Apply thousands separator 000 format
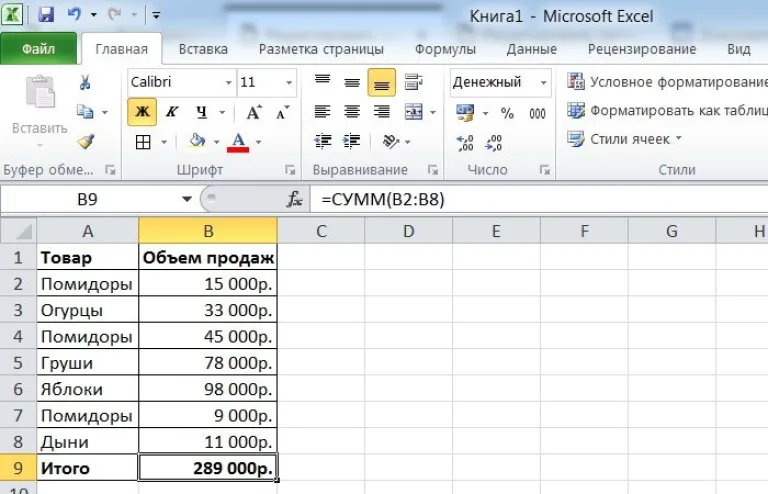This screenshot has width=768, height=494. 537,114
